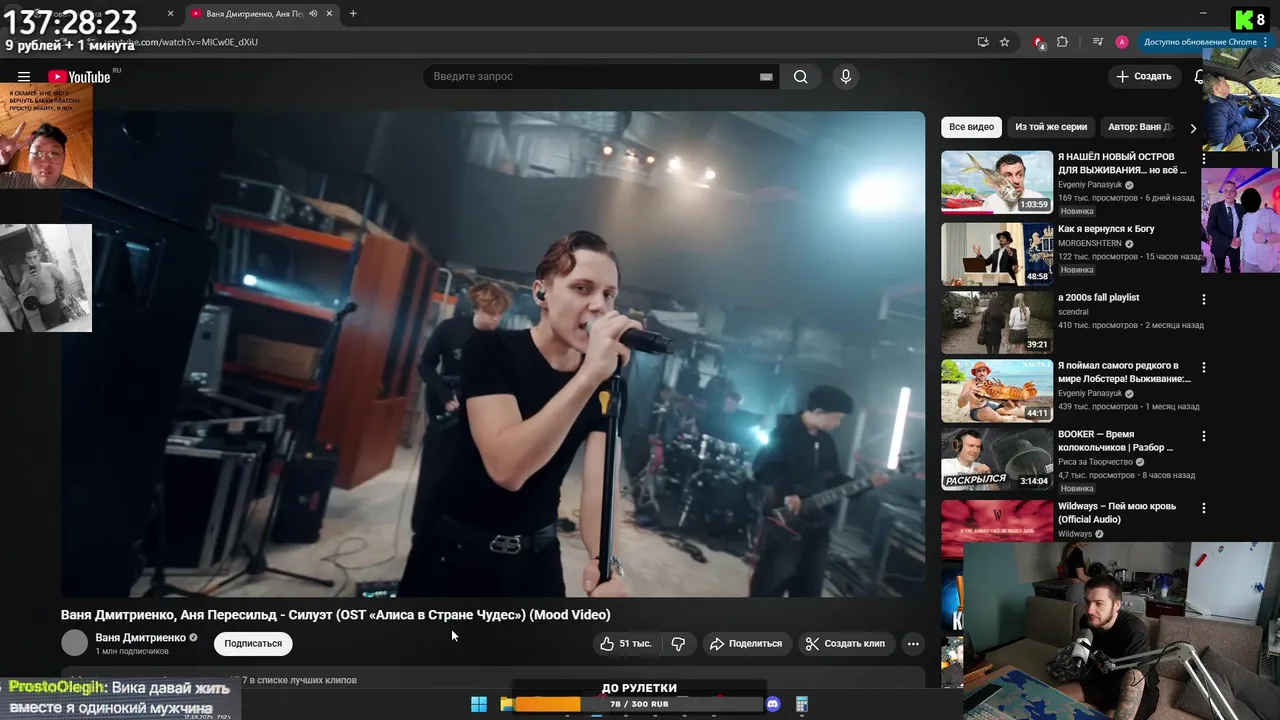Subscribe with the 'Подписаться' button

click(x=253, y=644)
